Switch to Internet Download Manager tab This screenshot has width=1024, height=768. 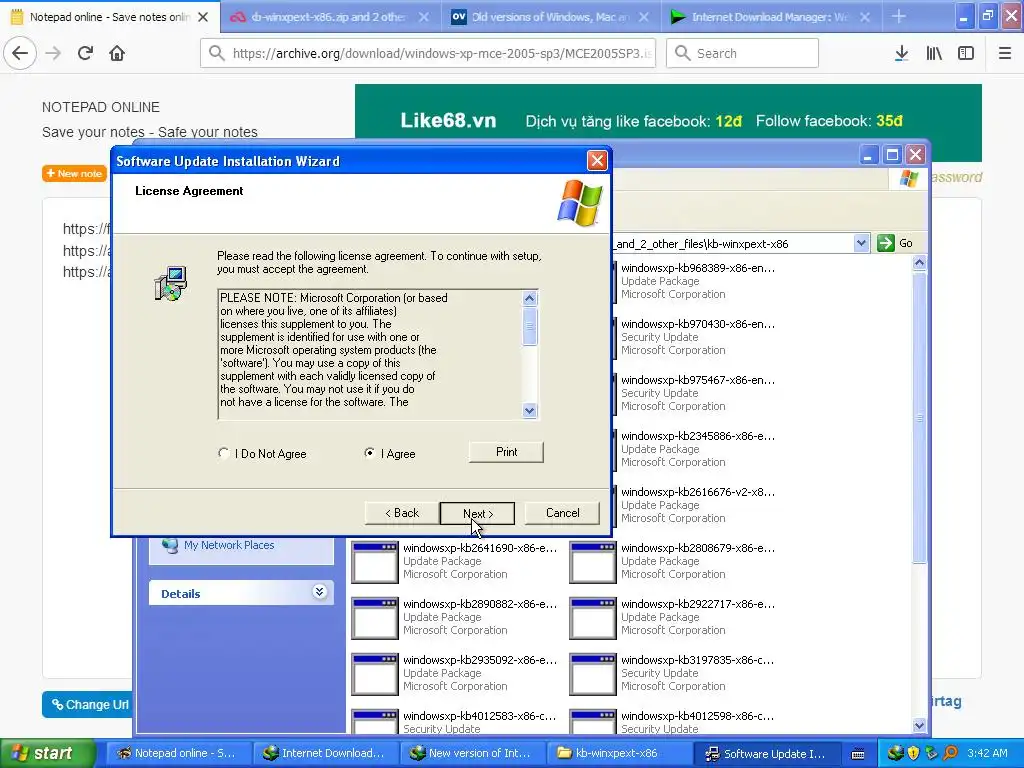(x=769, y=17)
